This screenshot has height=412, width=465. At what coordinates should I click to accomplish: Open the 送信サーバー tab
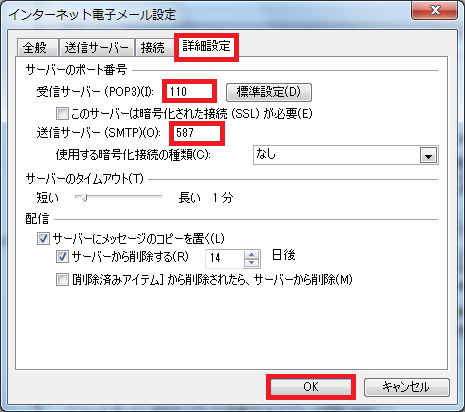tap(97, 48)
